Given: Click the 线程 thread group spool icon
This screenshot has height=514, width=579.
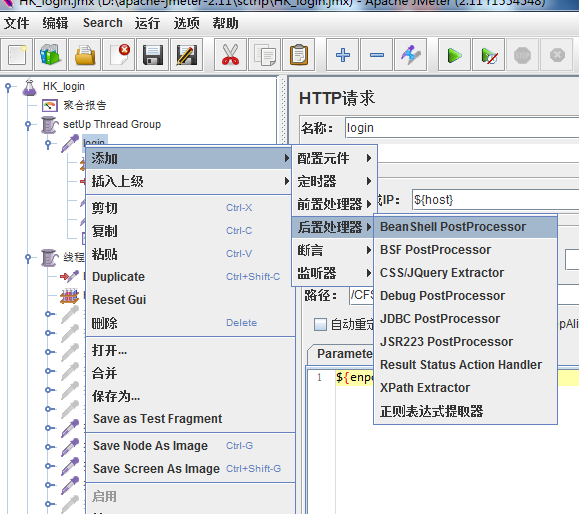Looking at the screenshot, I should click(x=49, y=257).
